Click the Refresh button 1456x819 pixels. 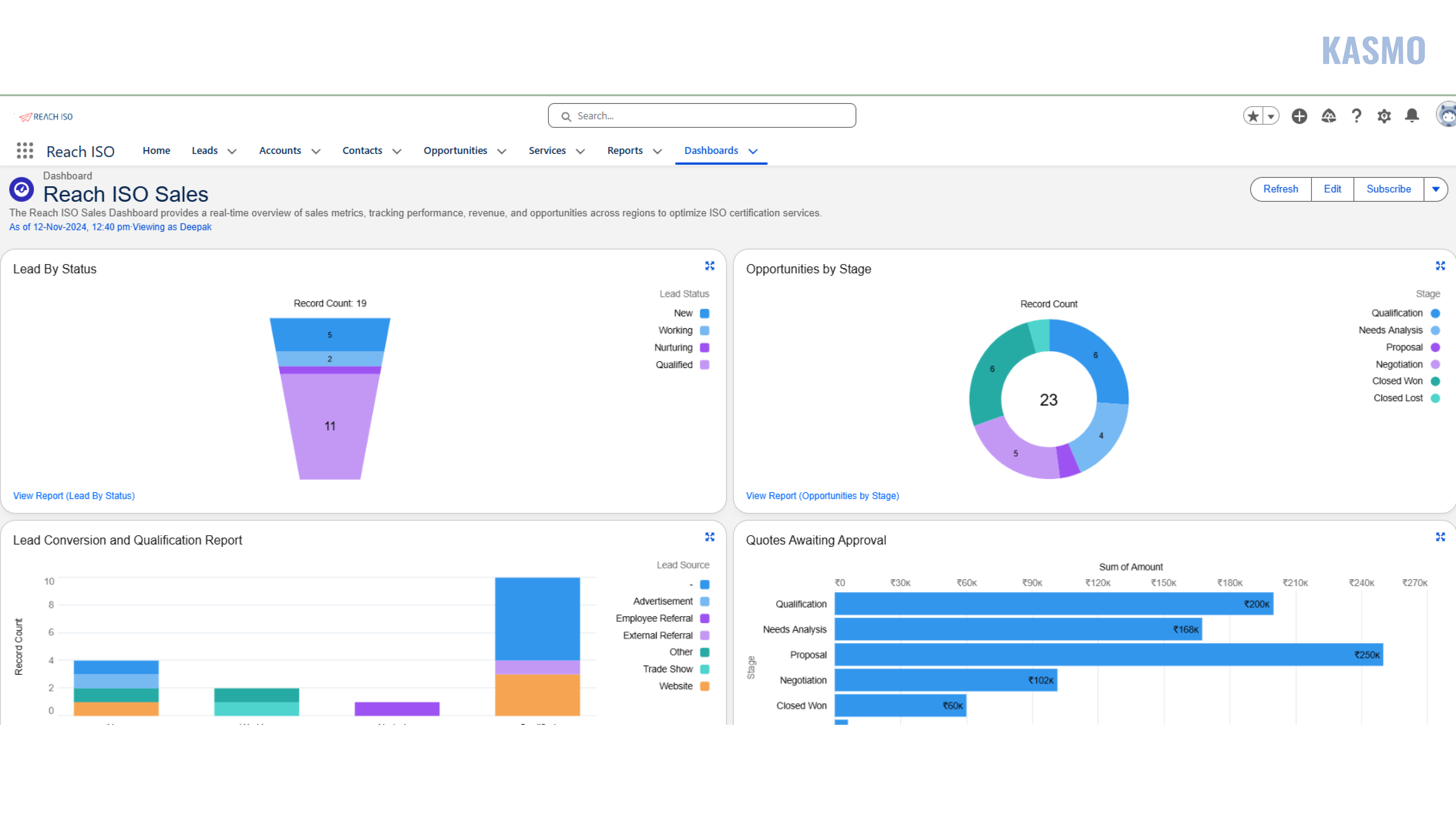point(1280,189)
